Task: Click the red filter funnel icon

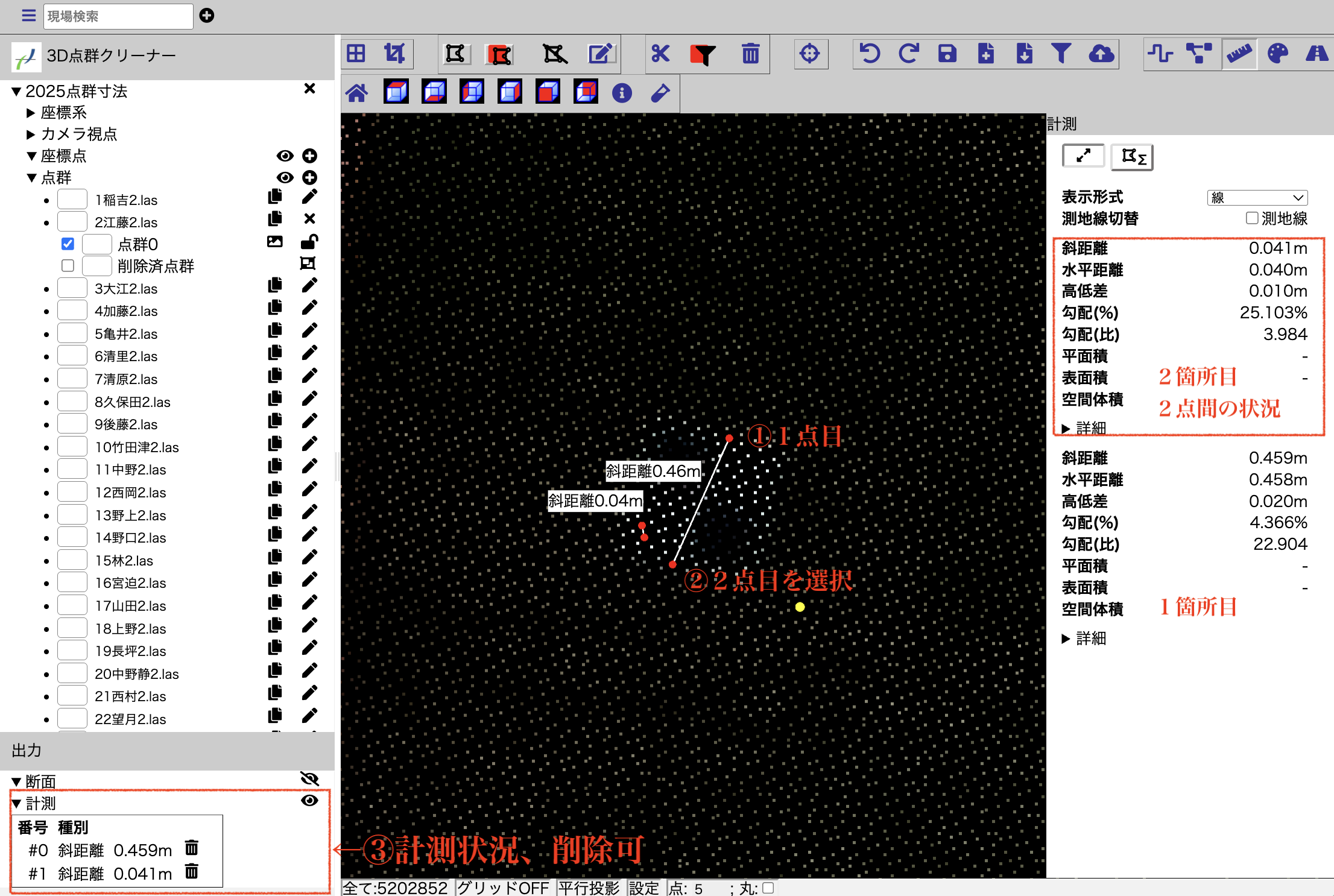Action: click(703, 54)
